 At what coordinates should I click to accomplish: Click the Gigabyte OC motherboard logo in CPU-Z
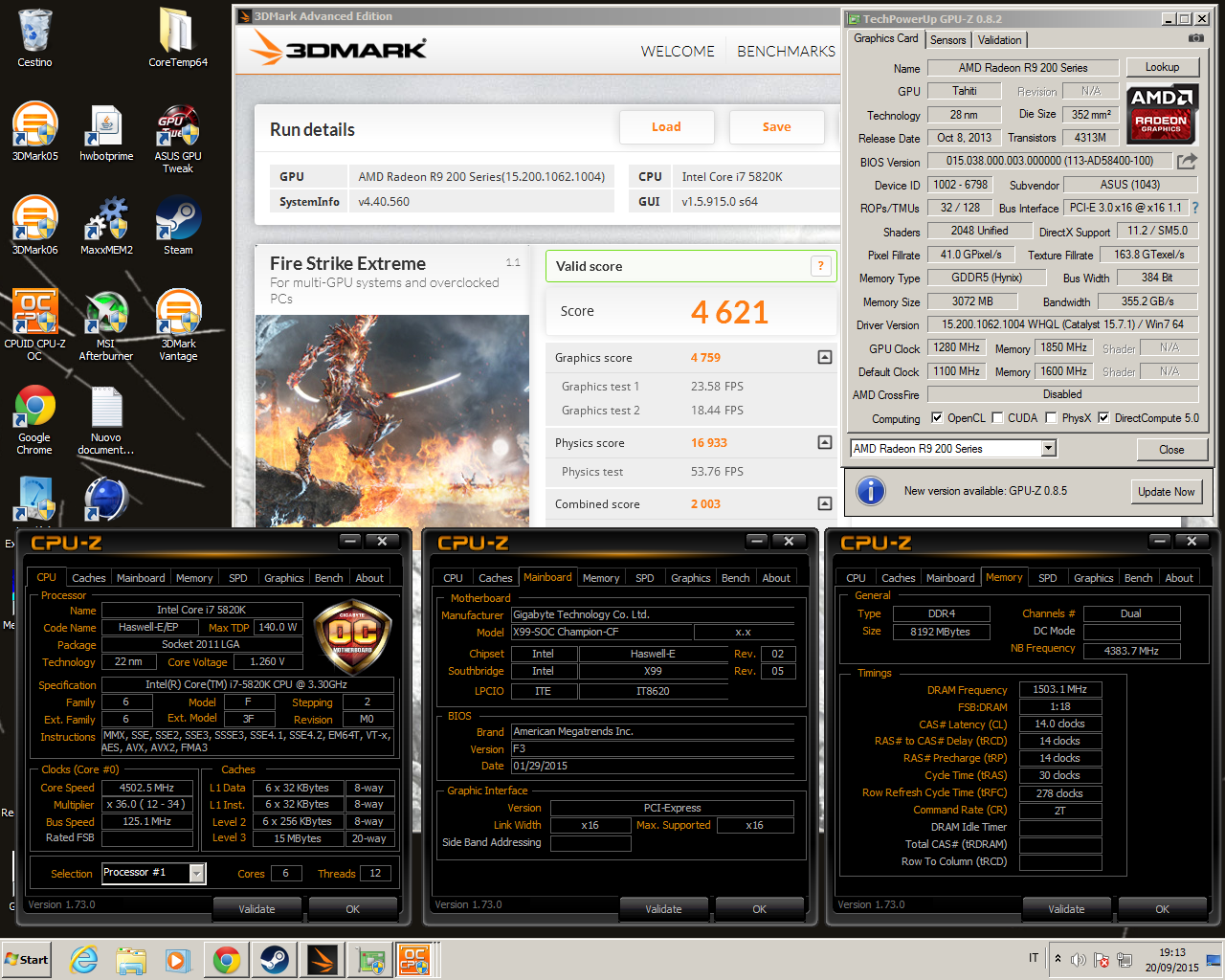(x=352, y=635)
